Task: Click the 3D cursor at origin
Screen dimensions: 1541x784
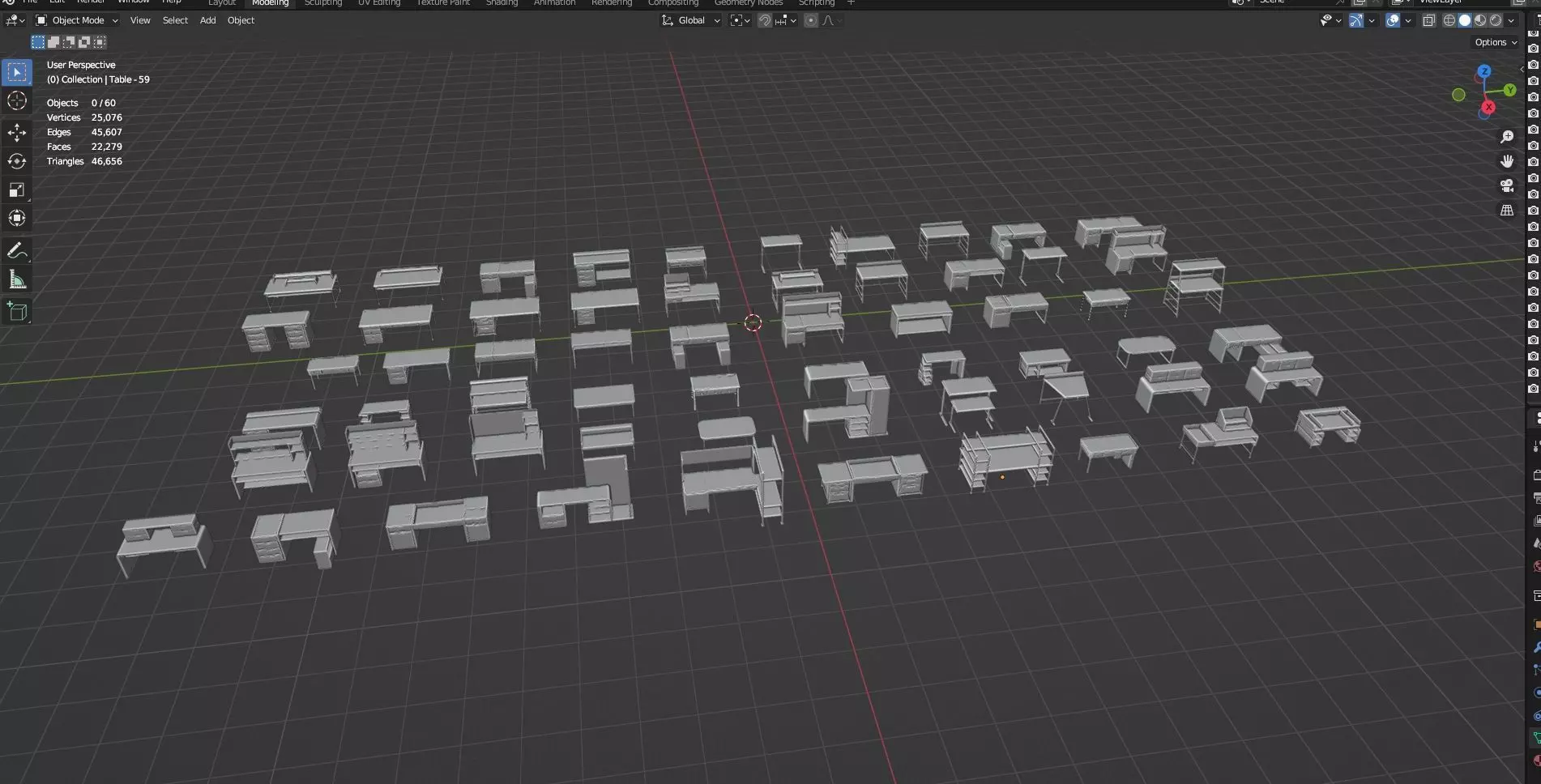Action: 753,323
